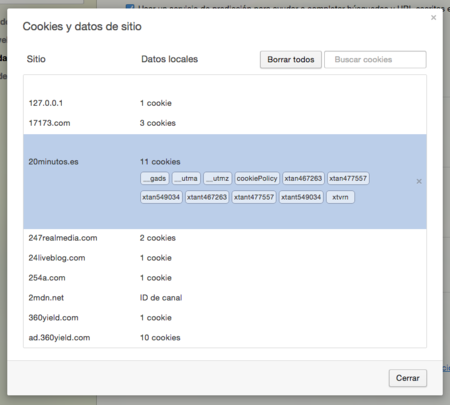Click the Borrar todos button
Viewport: 450px width, 405px height.
pos(291,60)
